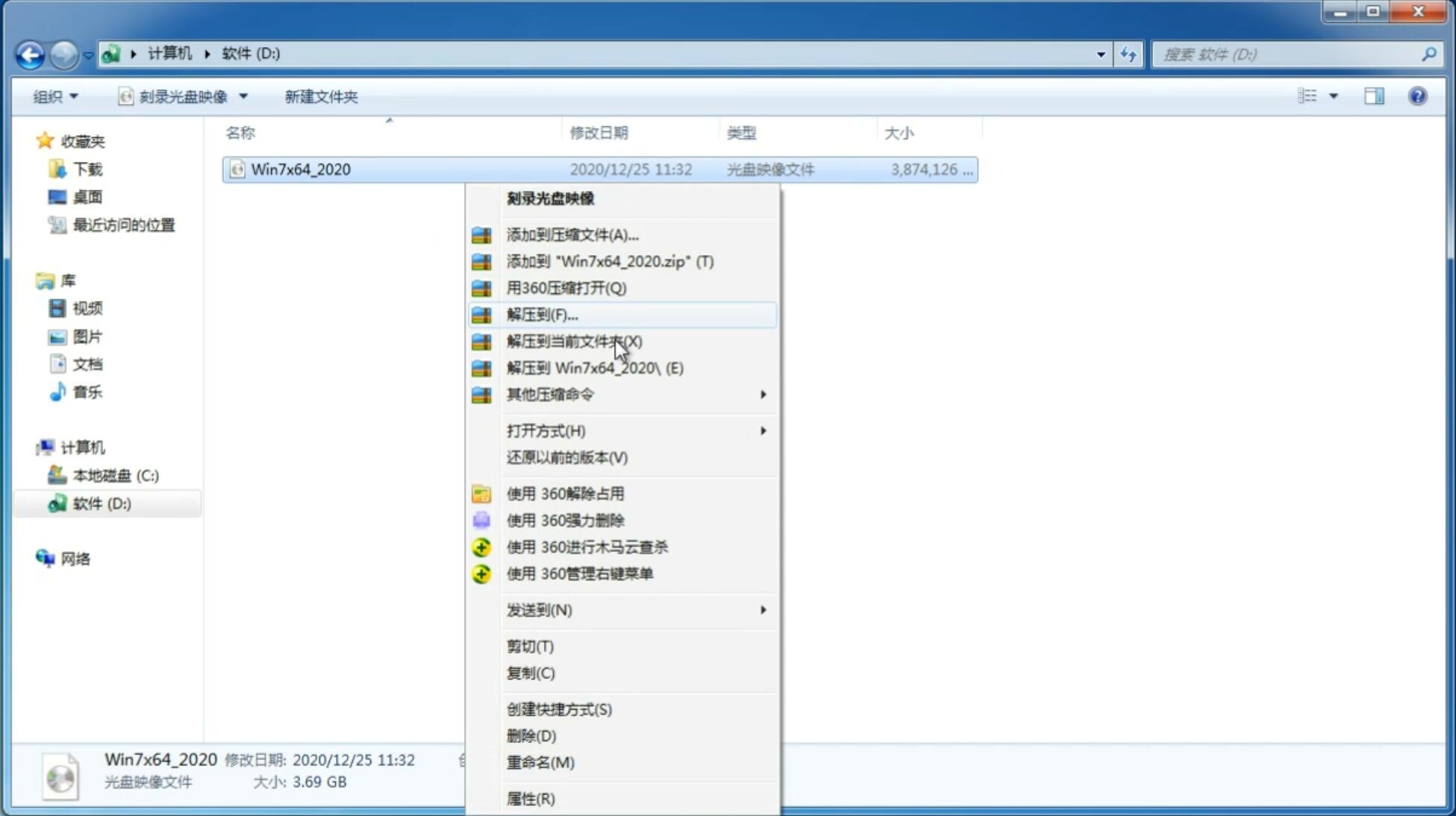Click 删除 file delete option
This screenshot has height=816, width=1456.
point(531,735)
